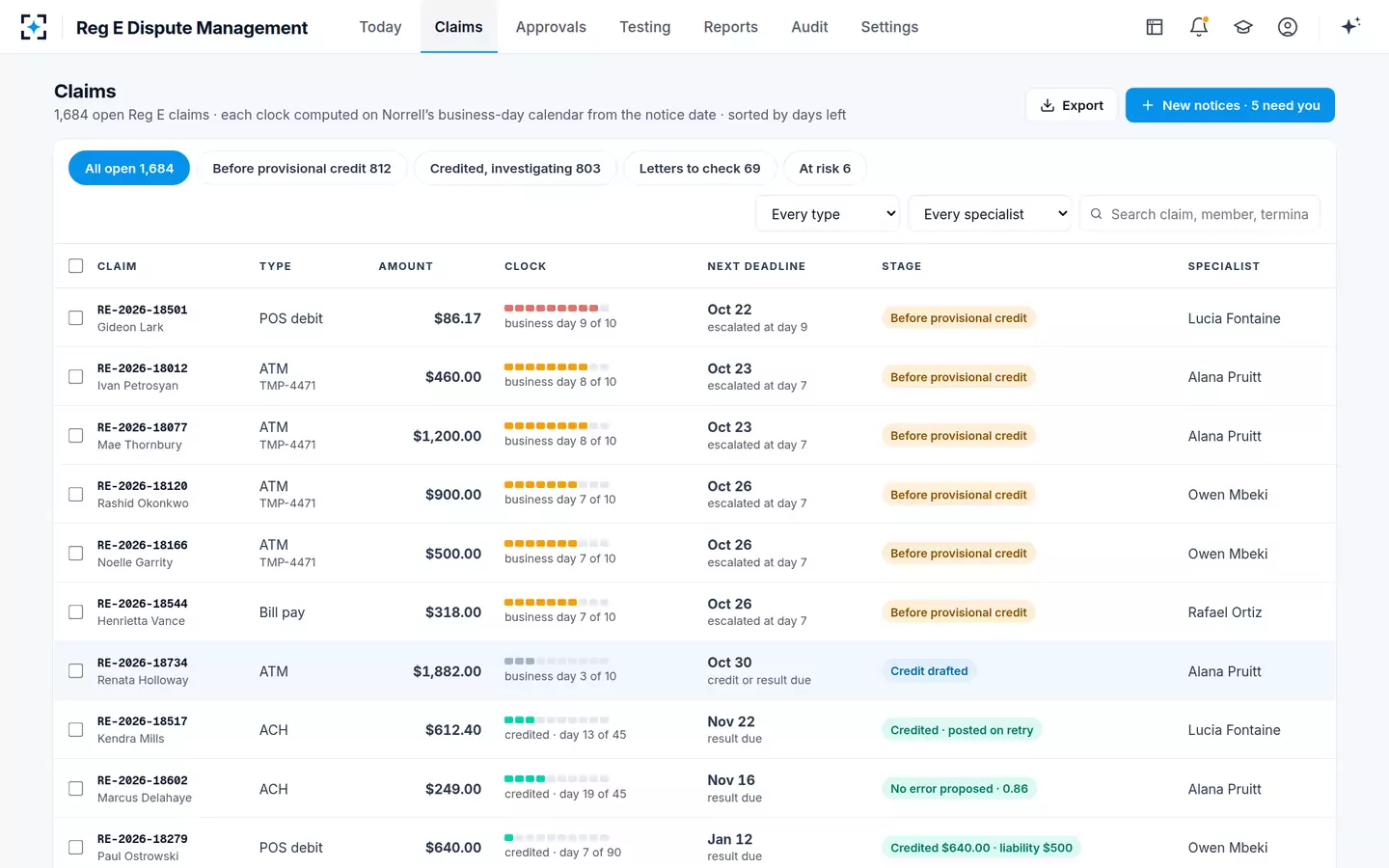The image size is (1389, 868).
Task: Sort by the Amount column header
Action: tap(405, 266)
